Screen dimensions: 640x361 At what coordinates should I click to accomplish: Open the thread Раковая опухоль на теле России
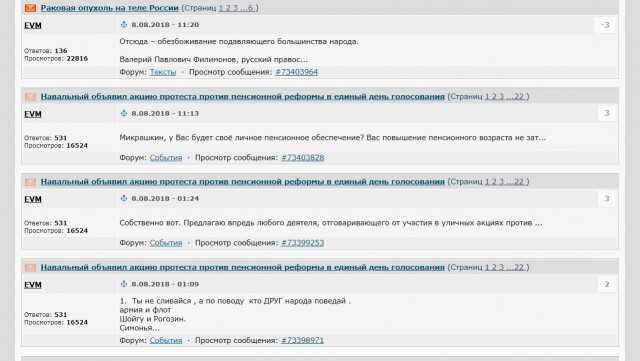109,8
